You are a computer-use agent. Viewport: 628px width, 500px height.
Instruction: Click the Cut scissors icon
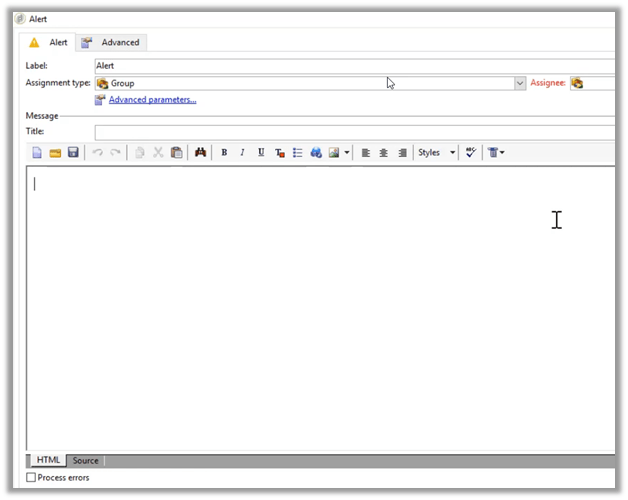click(158, 153)
